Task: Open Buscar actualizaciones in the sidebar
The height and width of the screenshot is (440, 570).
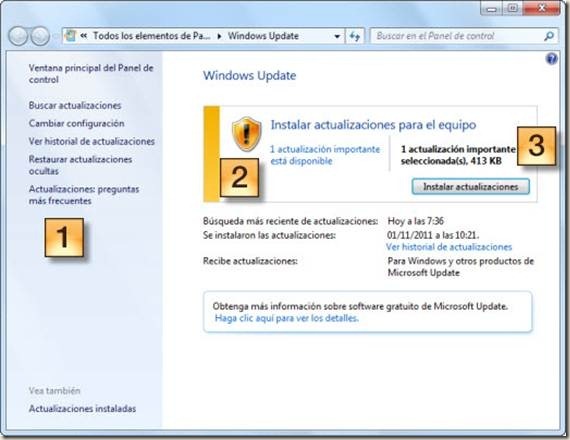Action: [75, 105]
